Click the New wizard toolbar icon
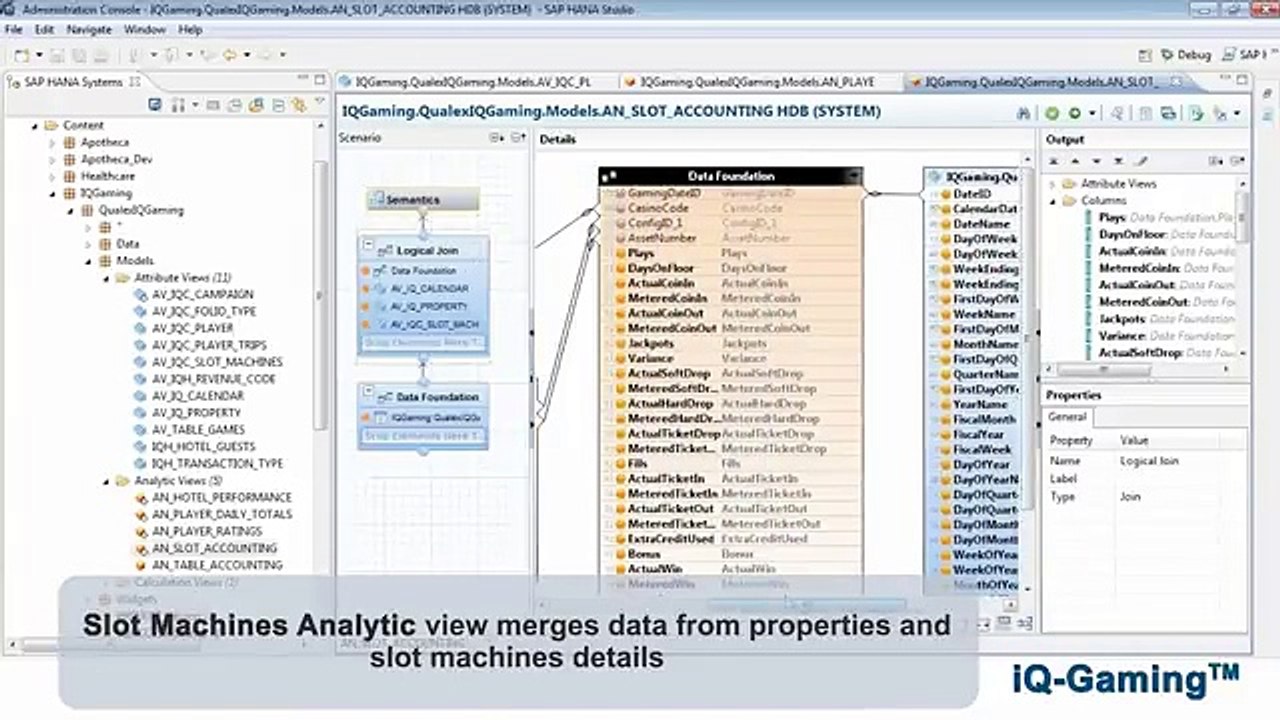1280x720 pixels. 20,55
